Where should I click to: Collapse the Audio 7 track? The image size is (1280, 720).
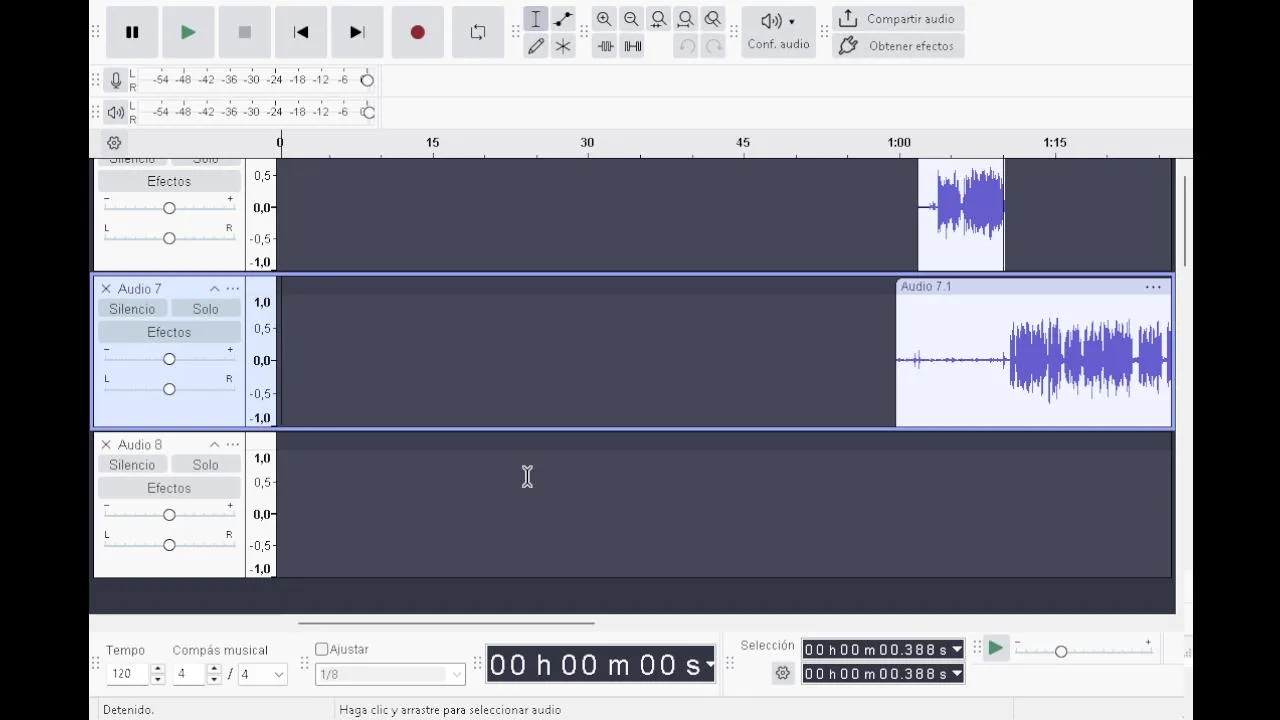click(x=214, y=289)
